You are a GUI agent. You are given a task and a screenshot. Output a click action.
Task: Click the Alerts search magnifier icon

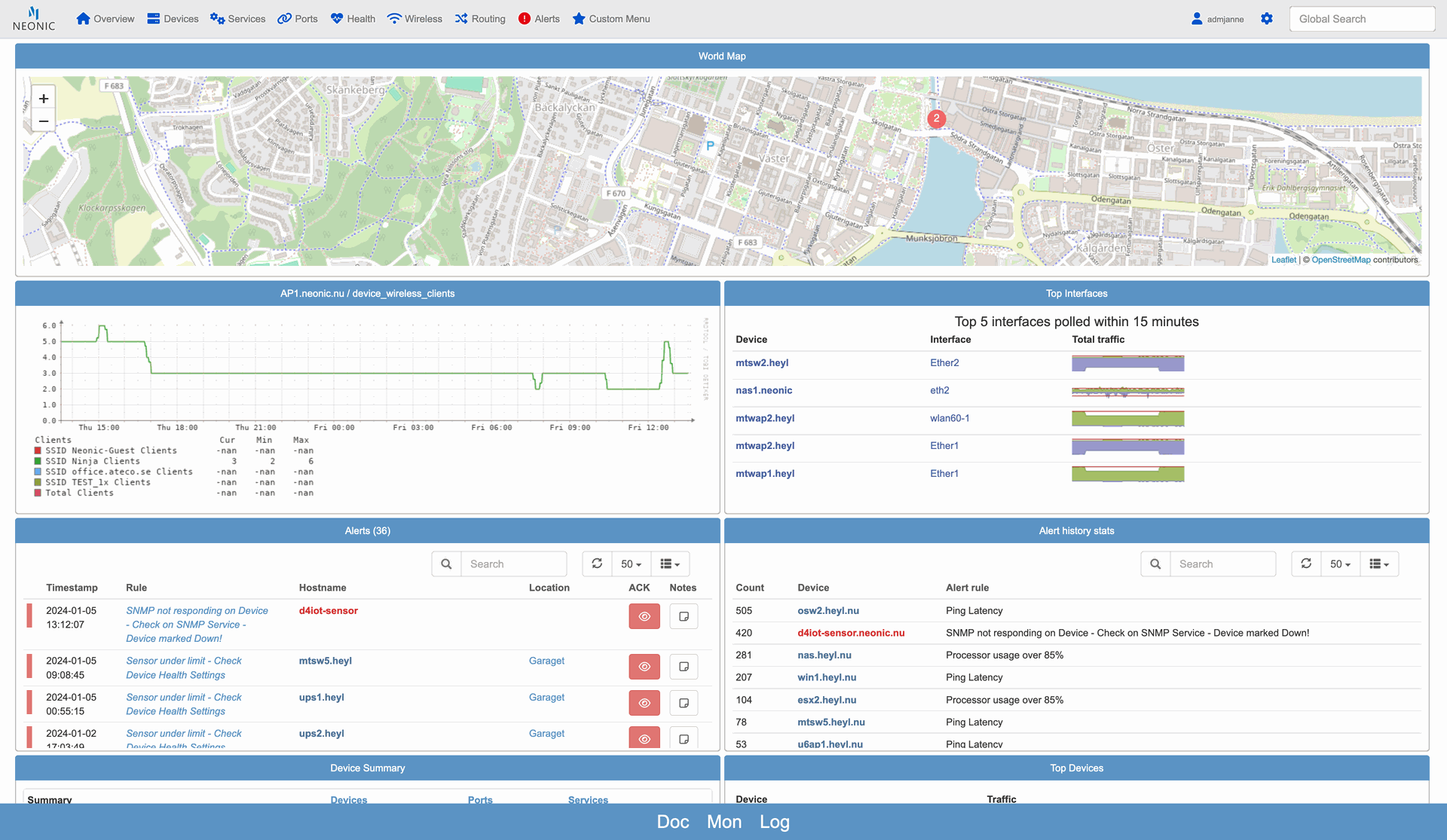(x=446, y=564)
